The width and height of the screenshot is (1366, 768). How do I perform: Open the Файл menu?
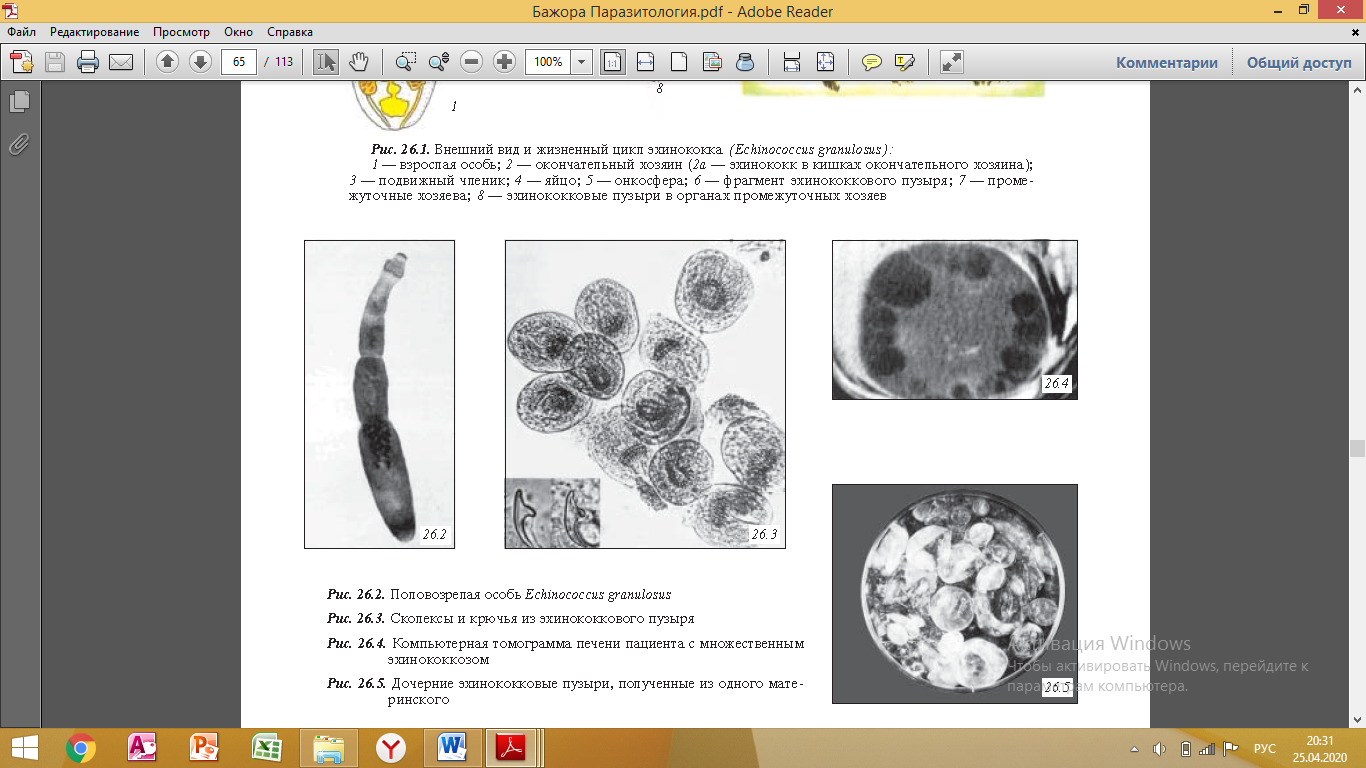[x=21, y=32]
